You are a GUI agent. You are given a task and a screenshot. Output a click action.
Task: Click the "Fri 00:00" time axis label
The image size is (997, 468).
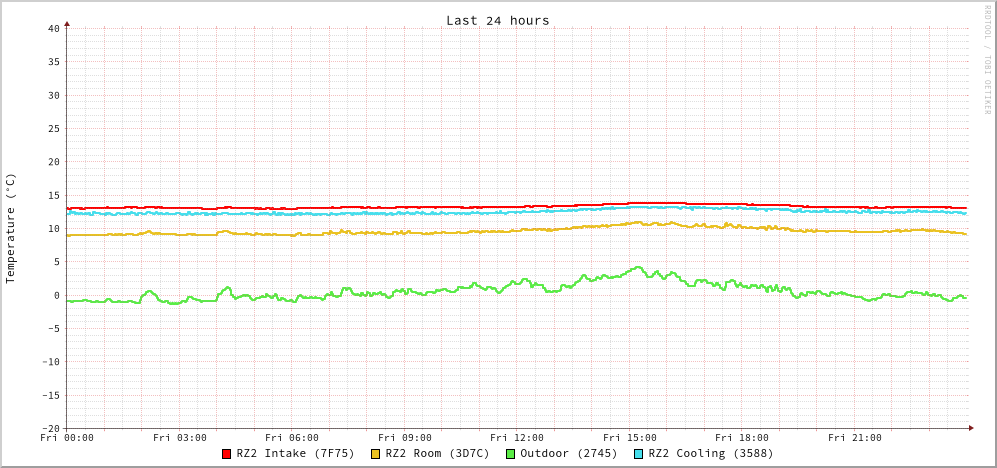67,438
